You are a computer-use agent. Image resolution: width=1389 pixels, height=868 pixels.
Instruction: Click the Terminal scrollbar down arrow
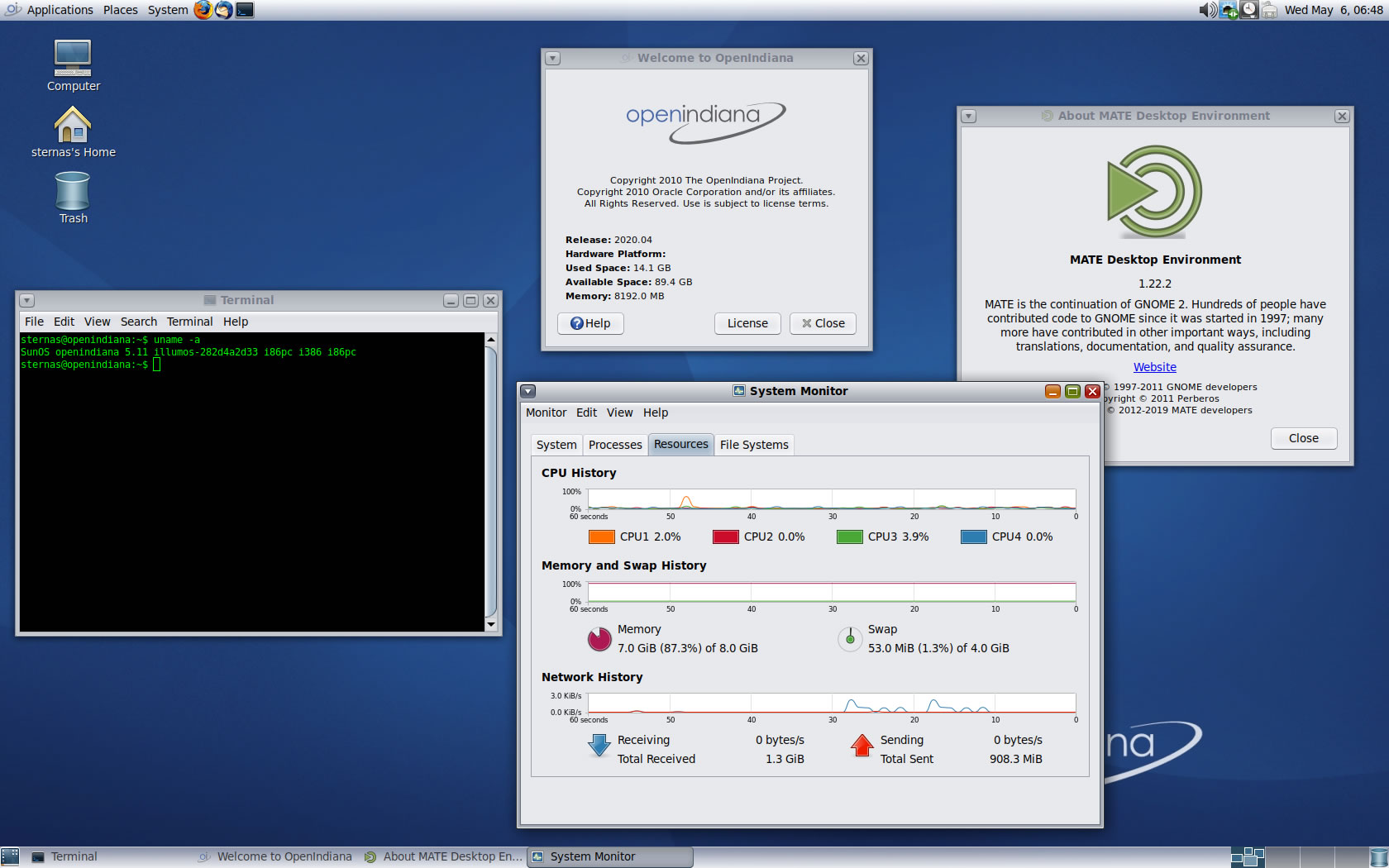491,625
